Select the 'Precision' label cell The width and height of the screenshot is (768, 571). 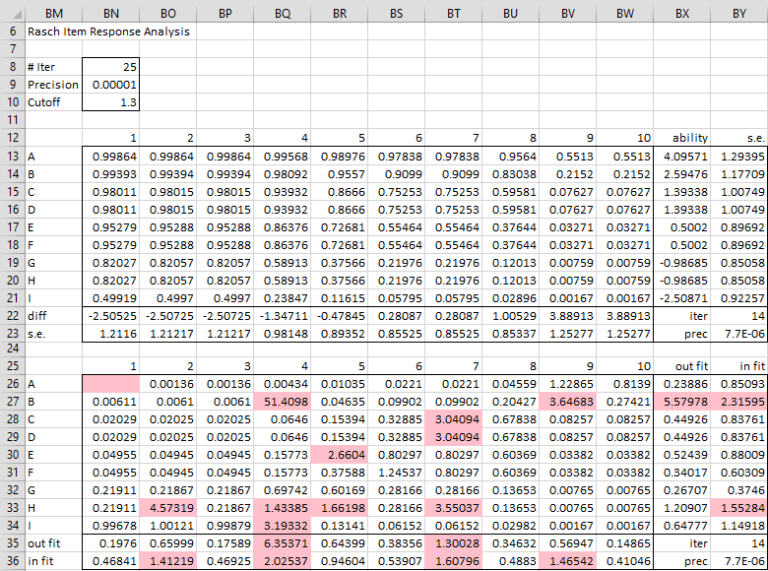tap(53, 85)
